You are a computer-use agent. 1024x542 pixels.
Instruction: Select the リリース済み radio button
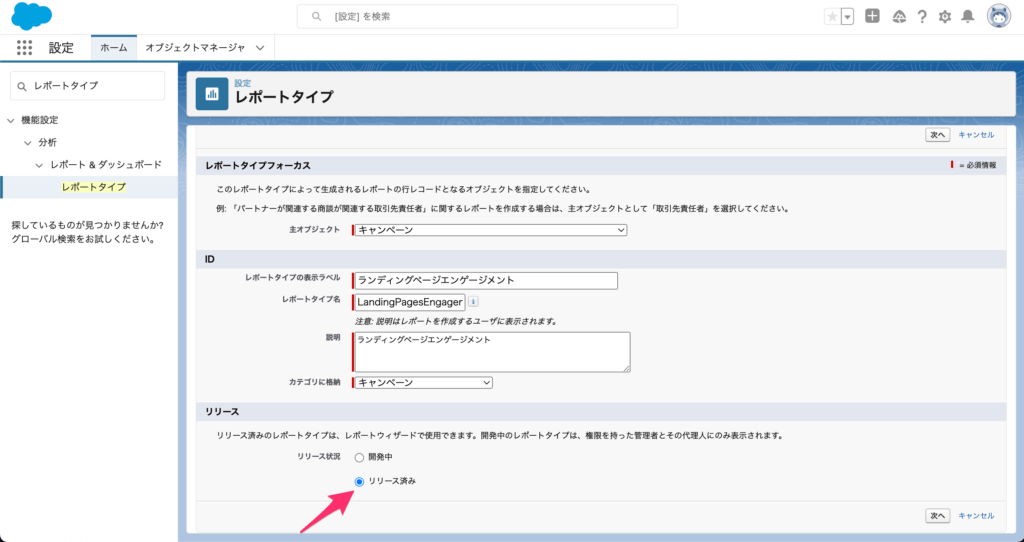click(360, 481)
